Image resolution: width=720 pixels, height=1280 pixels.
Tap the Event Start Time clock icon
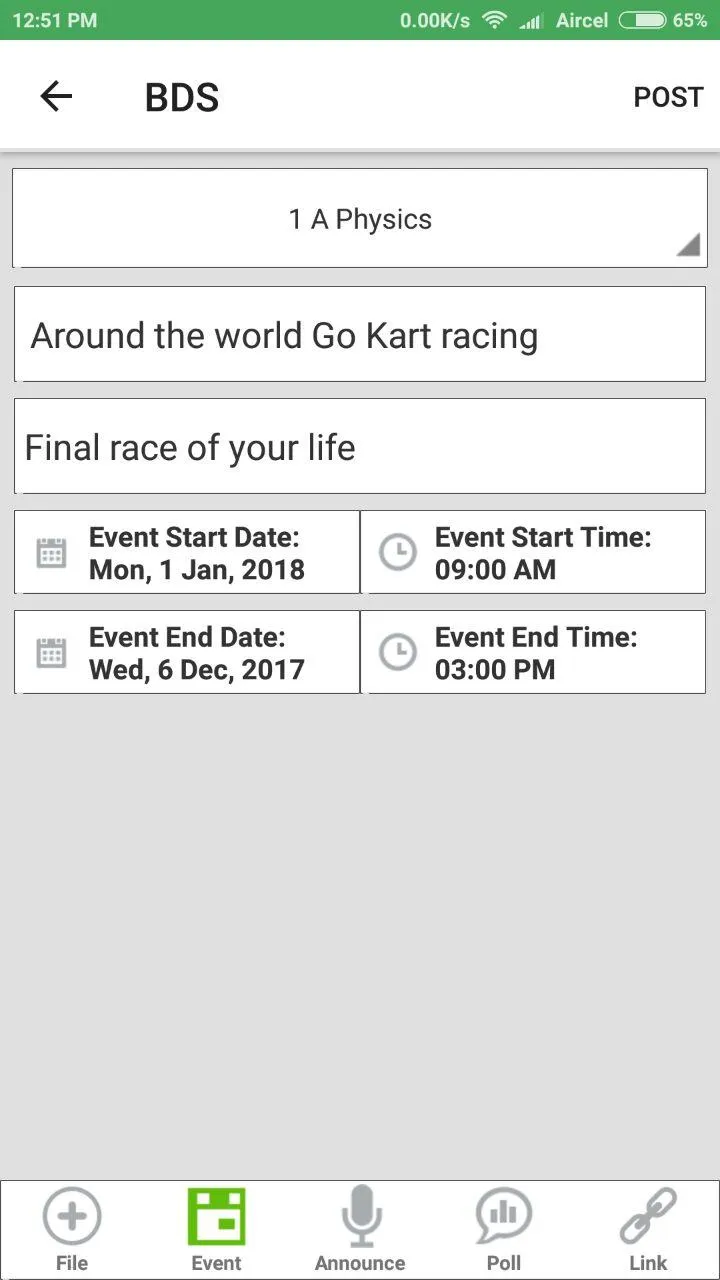398,553
